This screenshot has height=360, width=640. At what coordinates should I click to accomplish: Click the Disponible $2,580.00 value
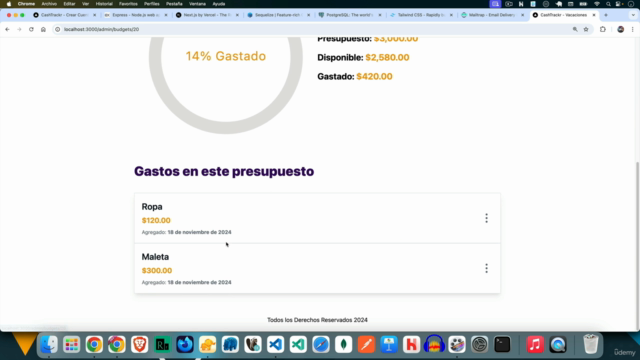coord(387,58)
